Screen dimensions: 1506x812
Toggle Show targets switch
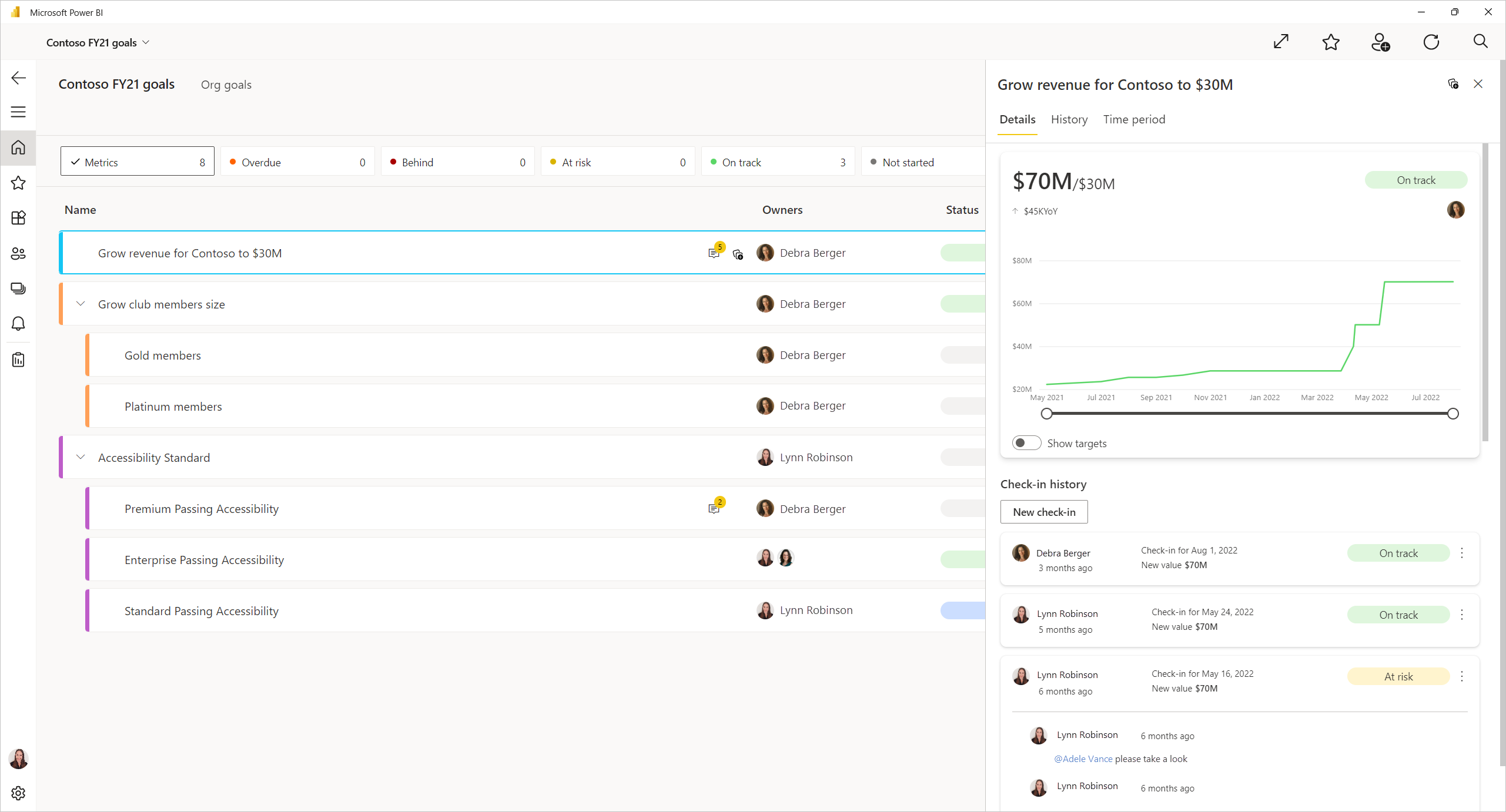(x=1026, y=443)
